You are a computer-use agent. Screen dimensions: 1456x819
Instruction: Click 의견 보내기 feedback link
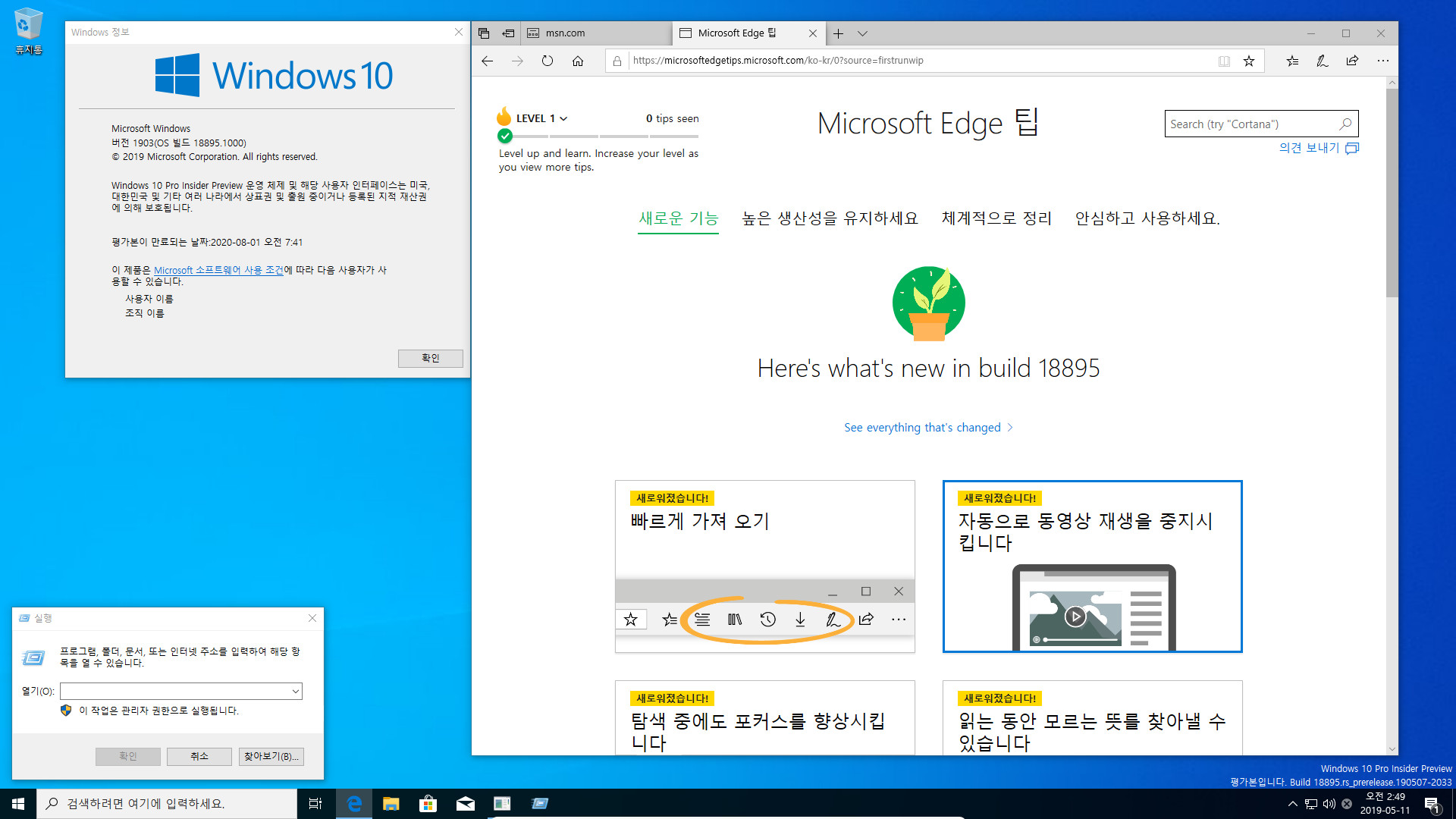[1319, 148]
